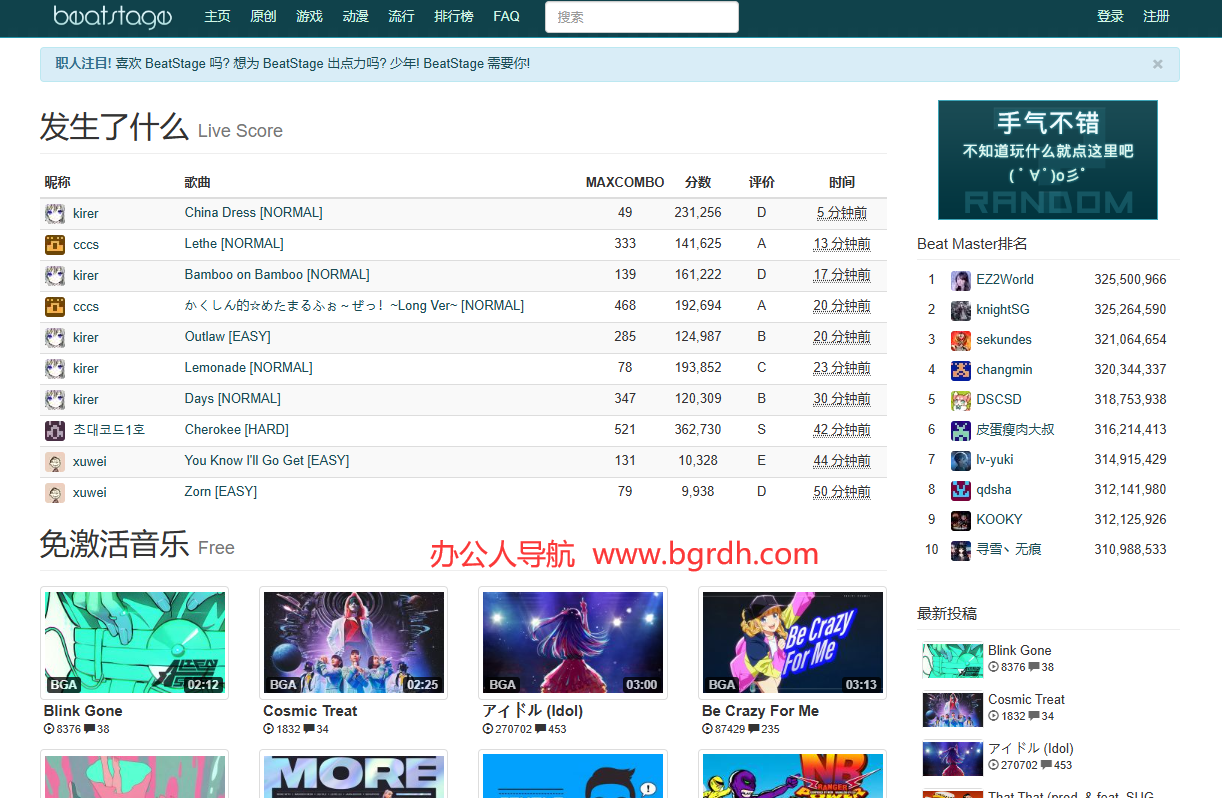Screen dimensions: 1222x798
Task: Open the 主页 navigation item
Action: (x=217, y=17)
